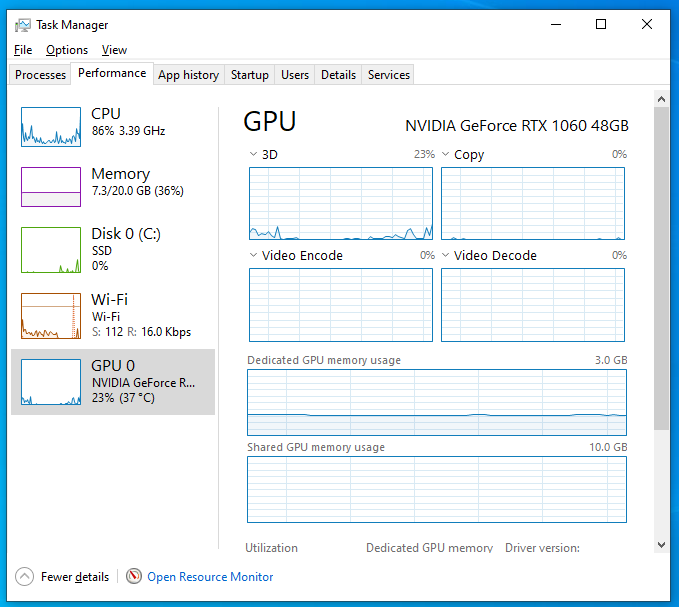Select the Disk 0 (C:) thumbnail graph
679x607 pixels.
tap(51, 250)
